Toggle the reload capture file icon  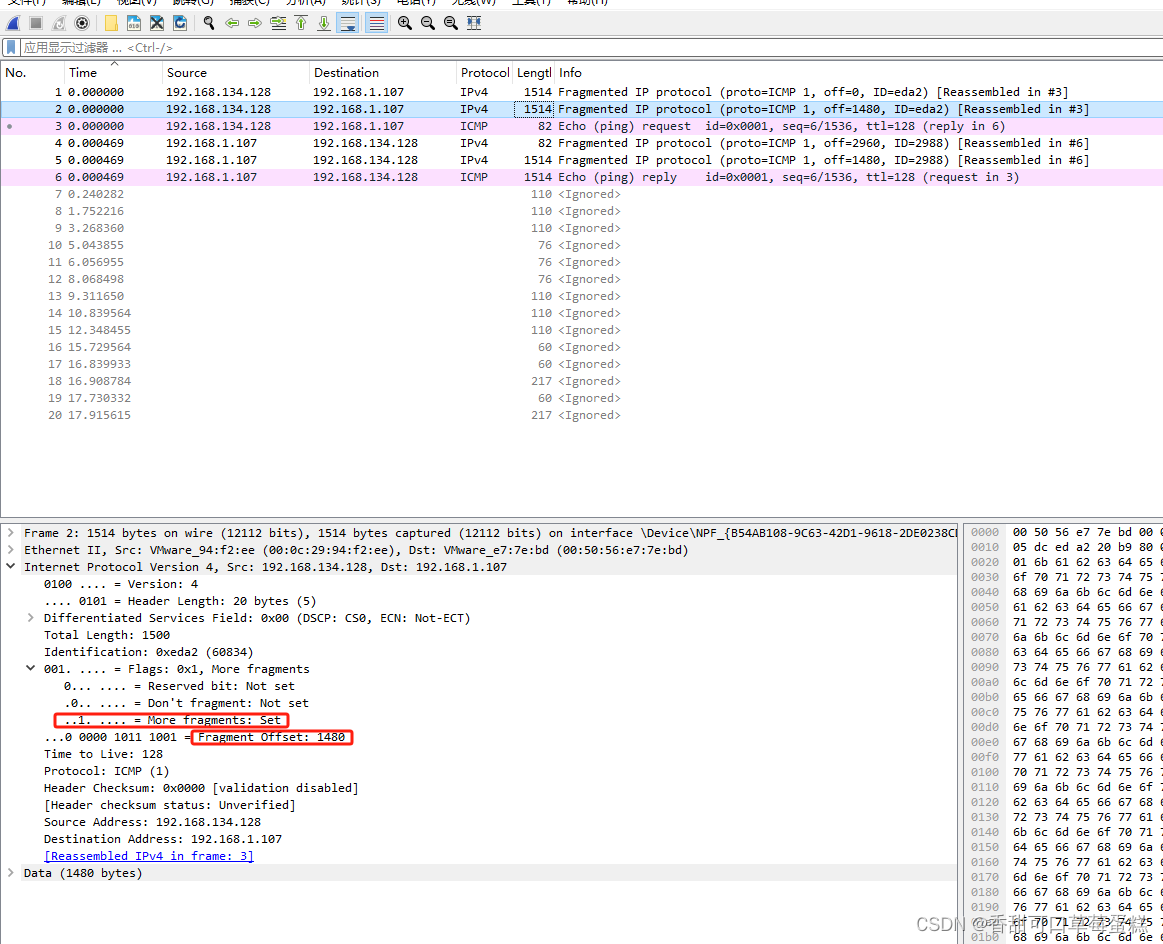[x=180, y=23]
